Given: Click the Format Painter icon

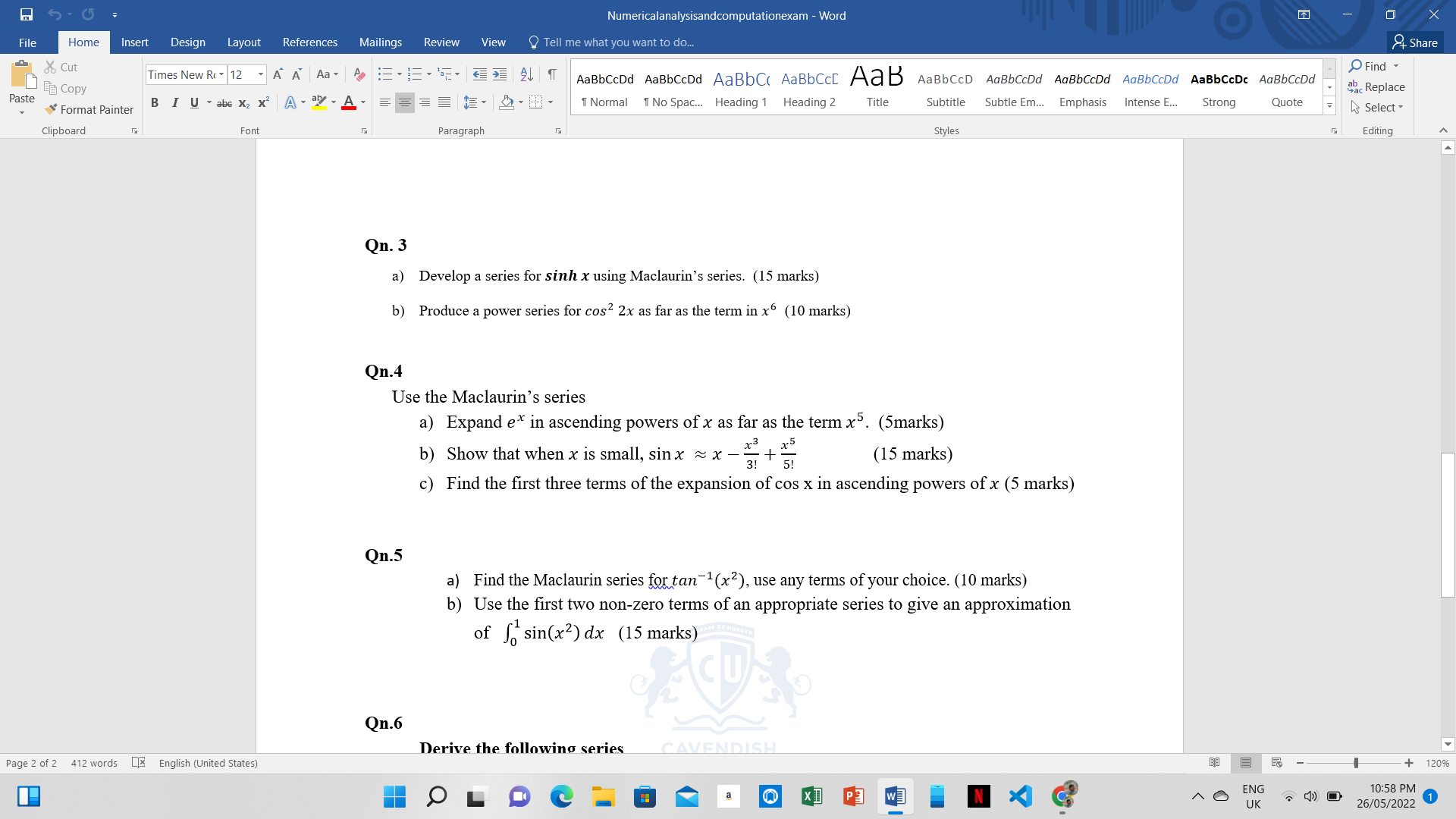Looking at the screenshot, I should click(x=52, y=109).
